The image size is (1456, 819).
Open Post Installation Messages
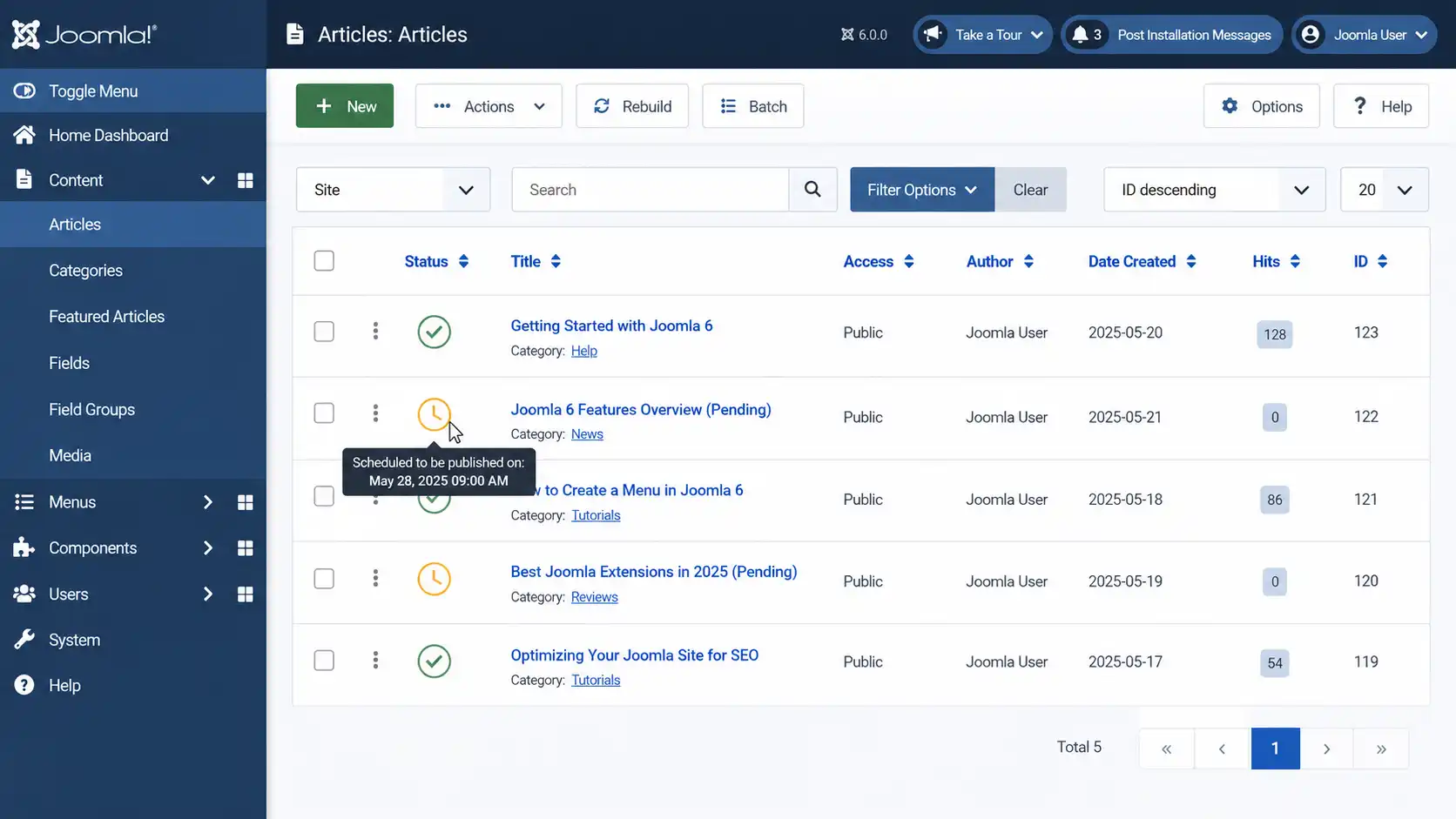(x=1194, y=35)
